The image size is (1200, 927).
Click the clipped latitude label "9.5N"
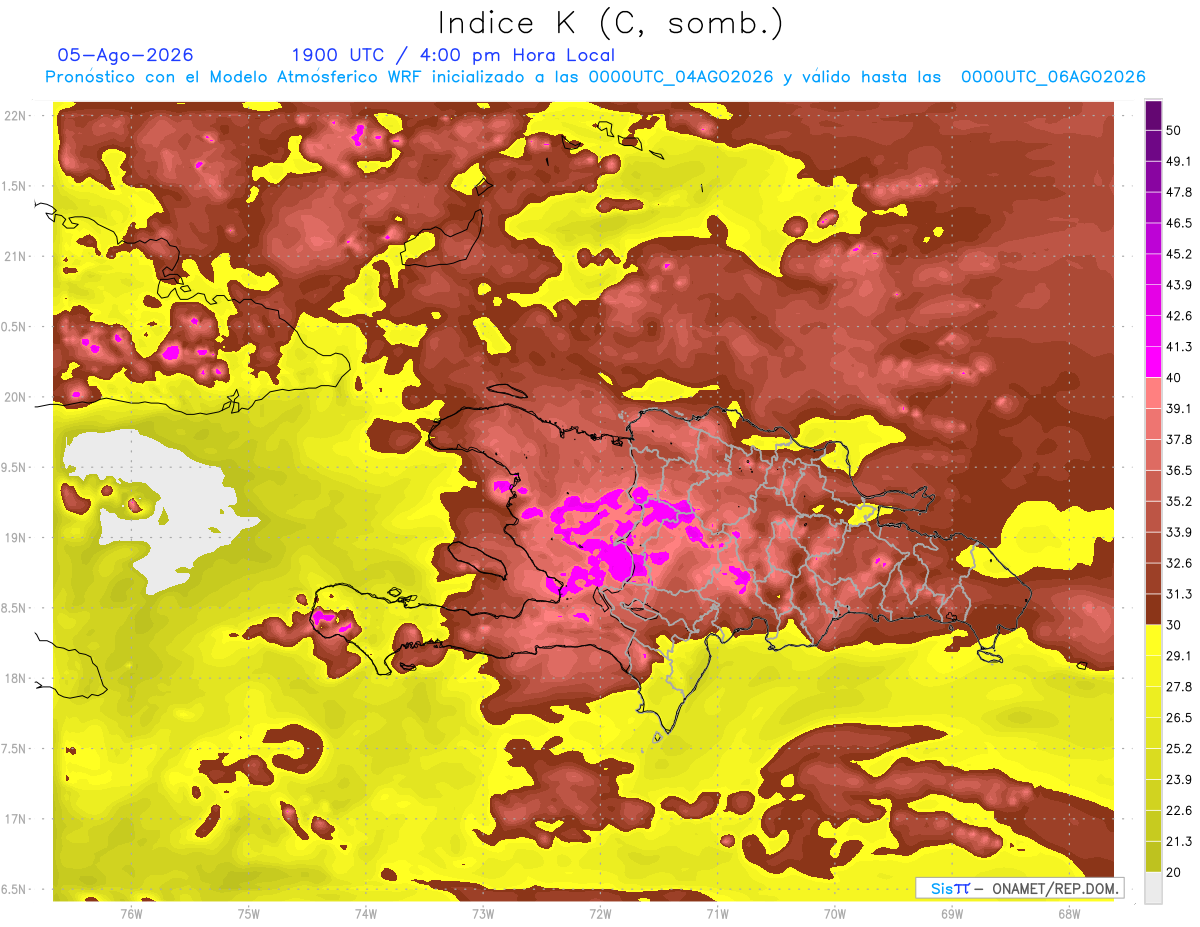[15, 468]
